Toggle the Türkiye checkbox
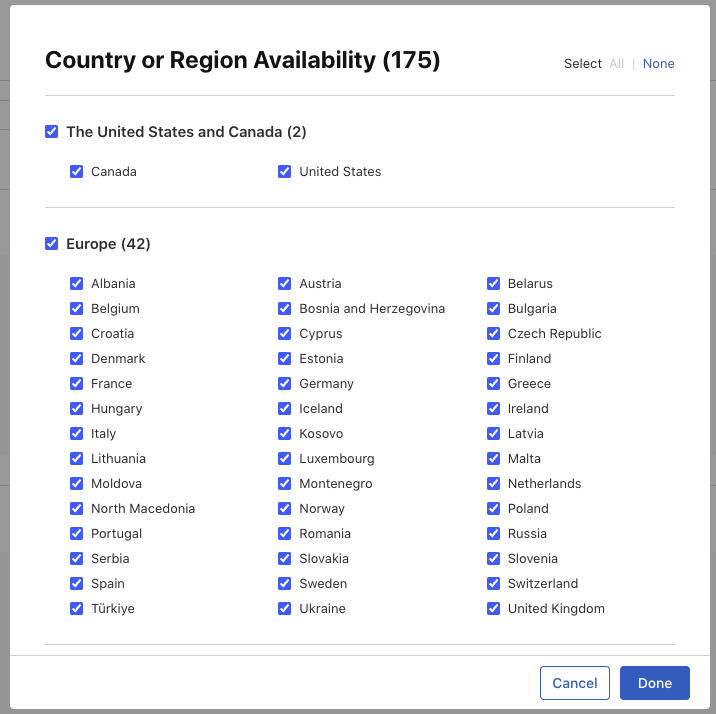Viewport: 716px width, 714px height. 77,609
